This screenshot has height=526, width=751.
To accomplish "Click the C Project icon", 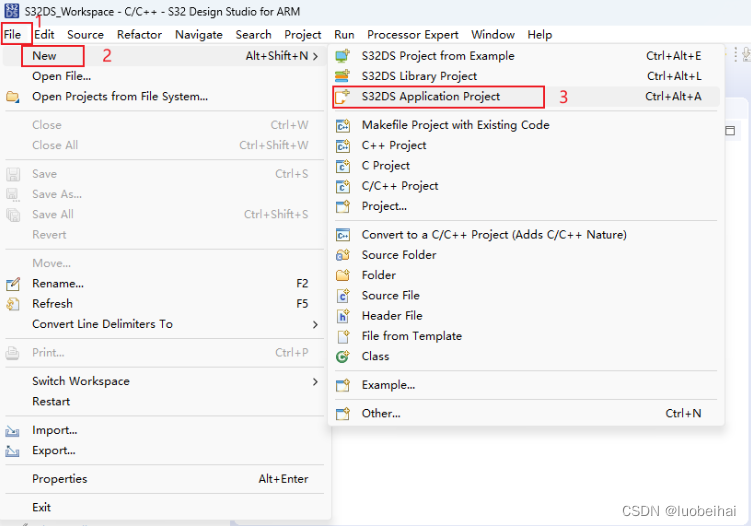I will (343, 166).
